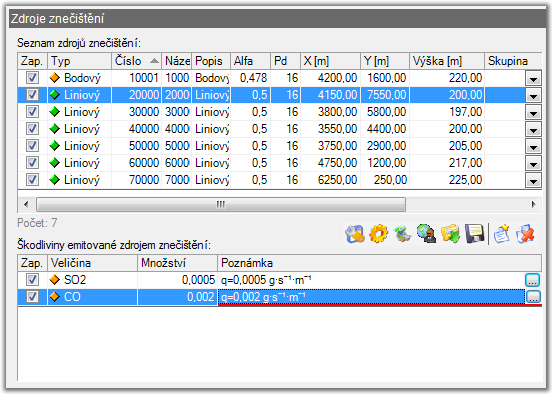Click the Alfa column header
The width and height of the screenshot is (552, 394).
(250, 61)
